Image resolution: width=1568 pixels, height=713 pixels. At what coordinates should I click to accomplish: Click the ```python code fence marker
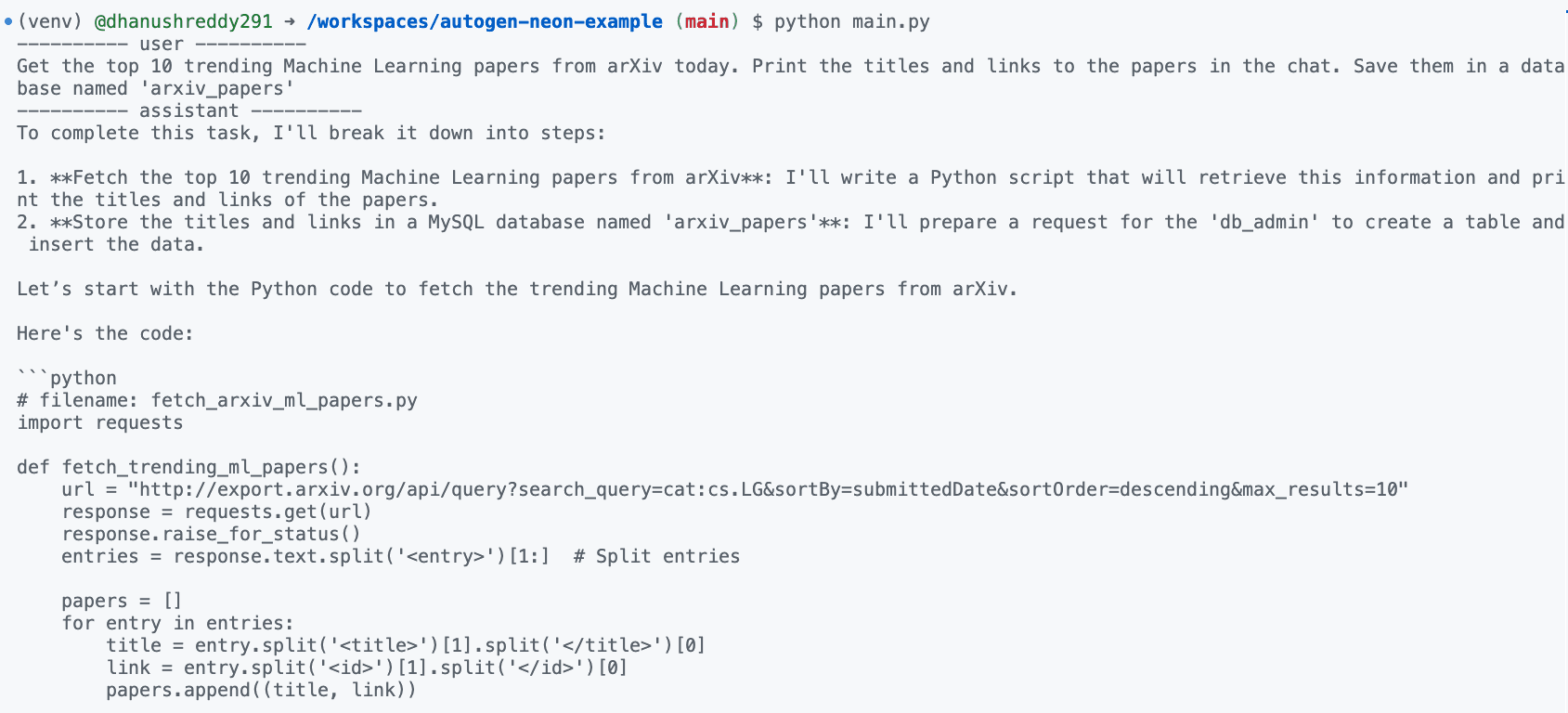tap(67, 378)
